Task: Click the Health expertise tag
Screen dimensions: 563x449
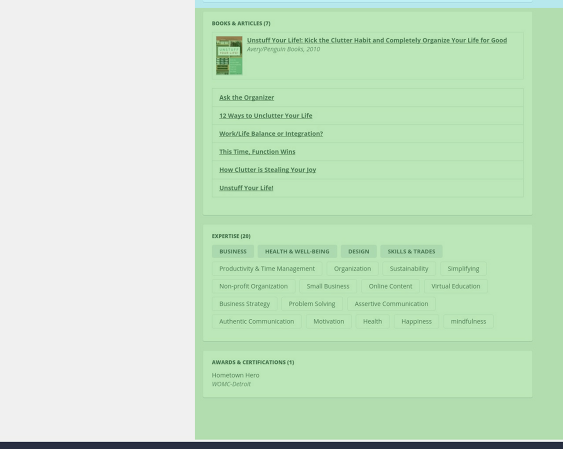Action: coord(372,321)
